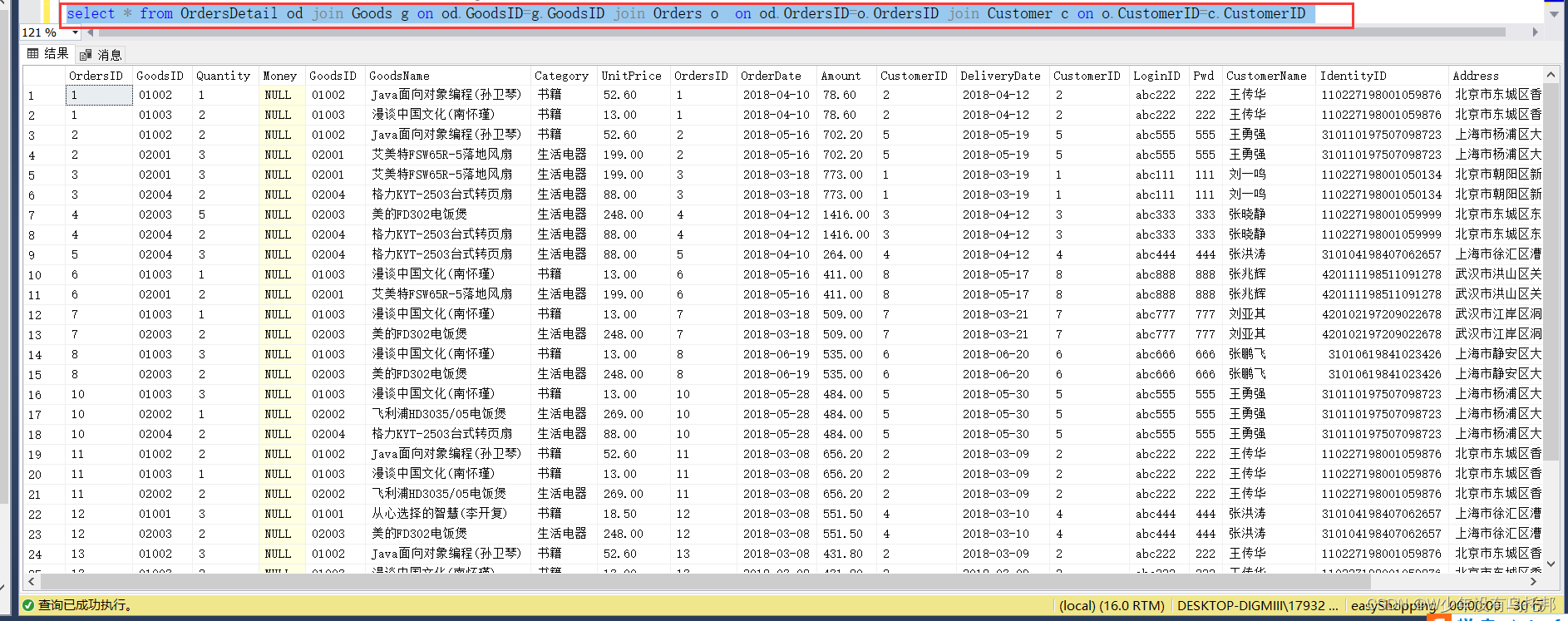Click OrderDate cell 2018-06-19 in row 14
Image resolution: width=1568 pixels, height=621 pixels.
tap(777, 355)
